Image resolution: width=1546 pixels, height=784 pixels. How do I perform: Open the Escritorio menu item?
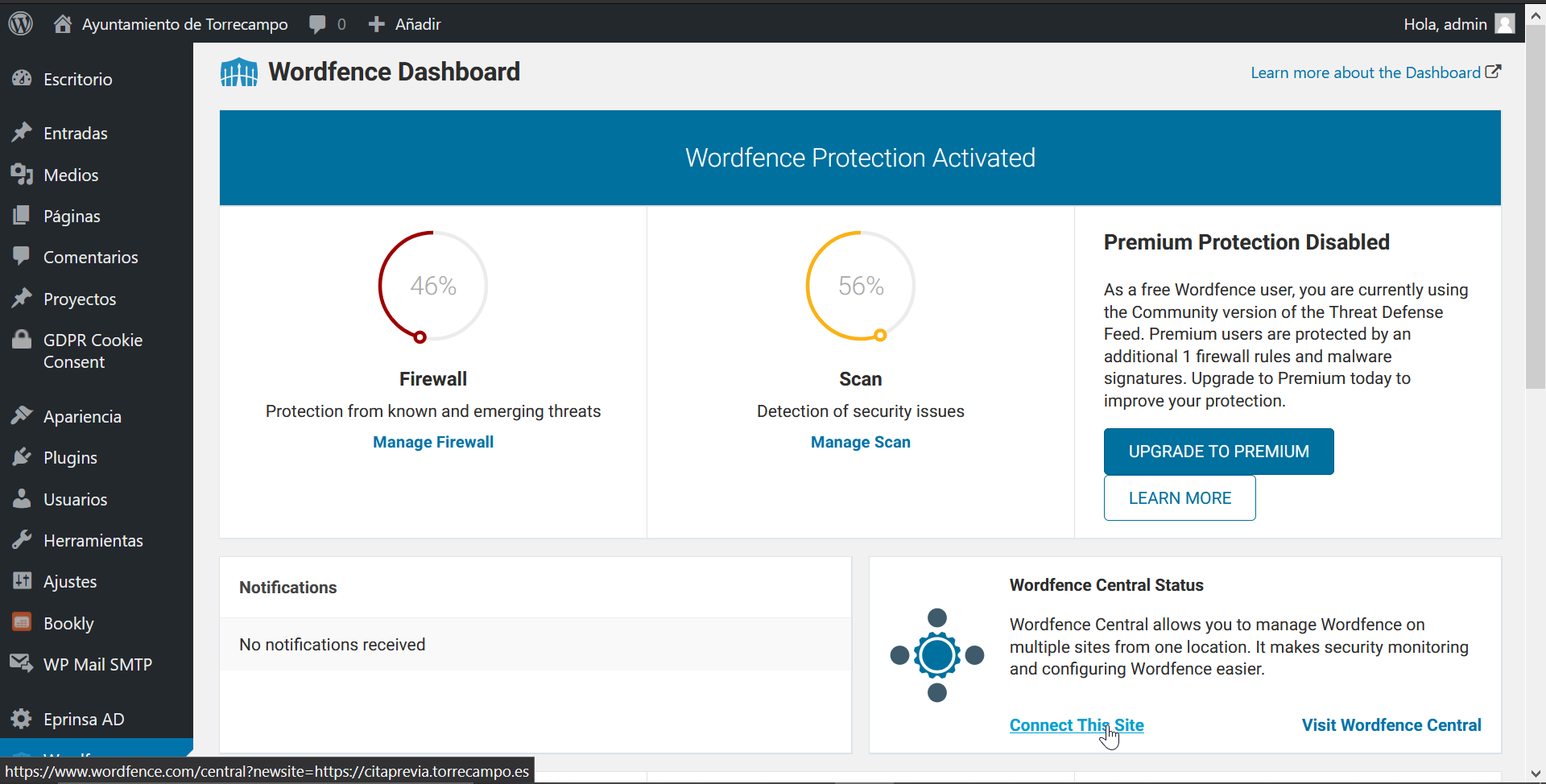click(x=77, y=79)
